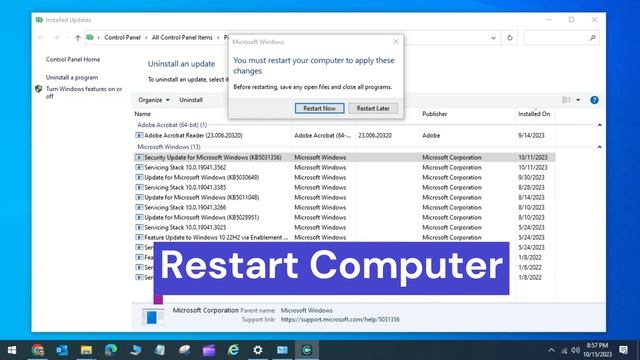Collapse the Adobe Acrobat (64-bit) group
Image resolution: width=640 pixels, height=360 pixels.
pos(600,125)
